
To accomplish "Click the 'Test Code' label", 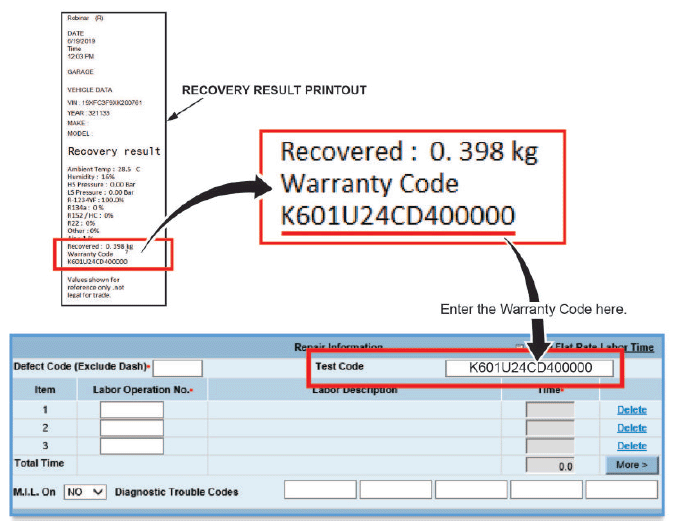I will (339, 367).
